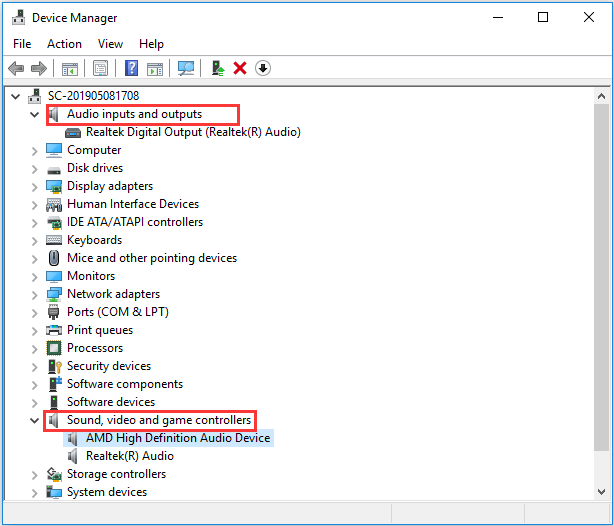Toggle the action pane toolbar icon

(x=155, y=69)
